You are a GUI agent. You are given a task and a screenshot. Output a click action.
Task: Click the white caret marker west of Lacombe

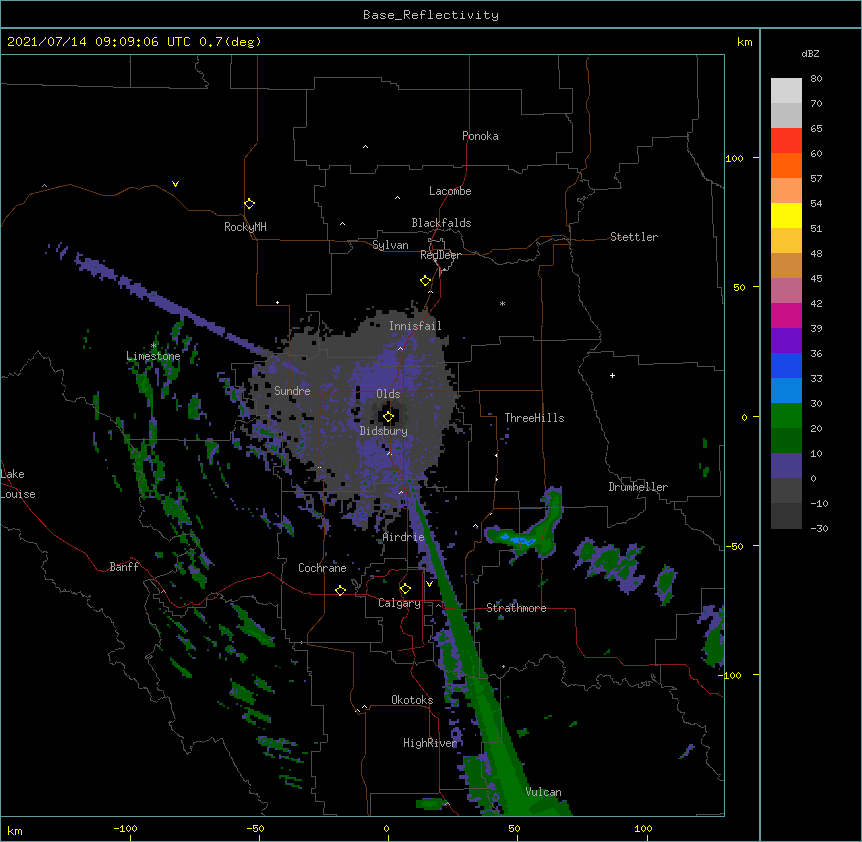[397, 198]
